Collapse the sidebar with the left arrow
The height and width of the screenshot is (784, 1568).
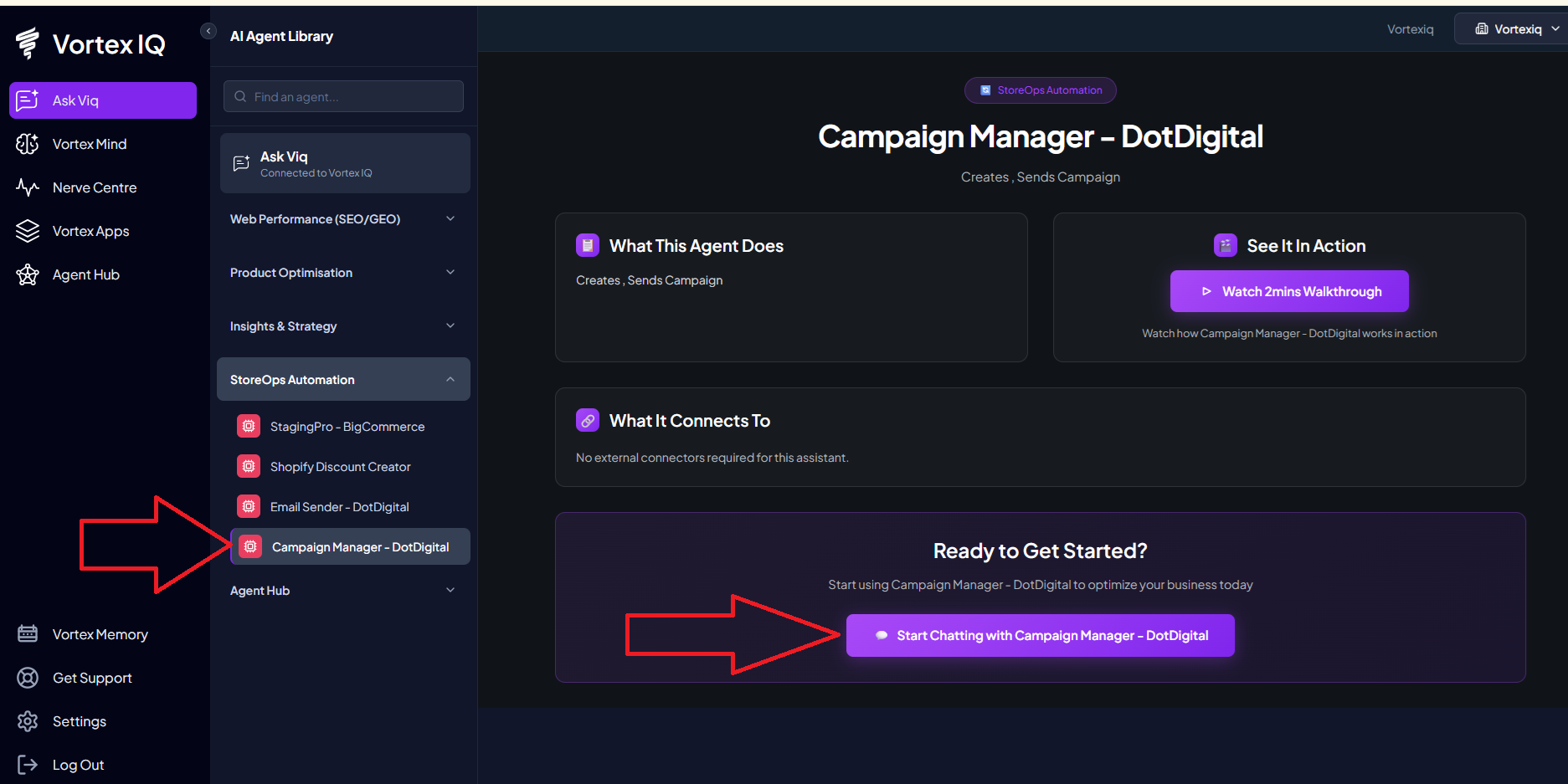point(208,30)
